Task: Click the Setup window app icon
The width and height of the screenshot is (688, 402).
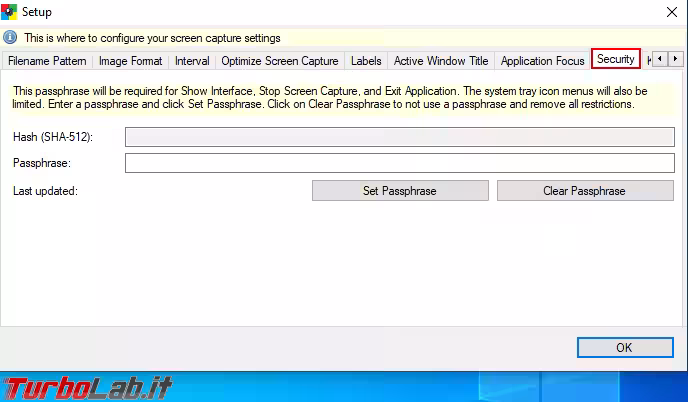Action: click(x=10, y=12)
